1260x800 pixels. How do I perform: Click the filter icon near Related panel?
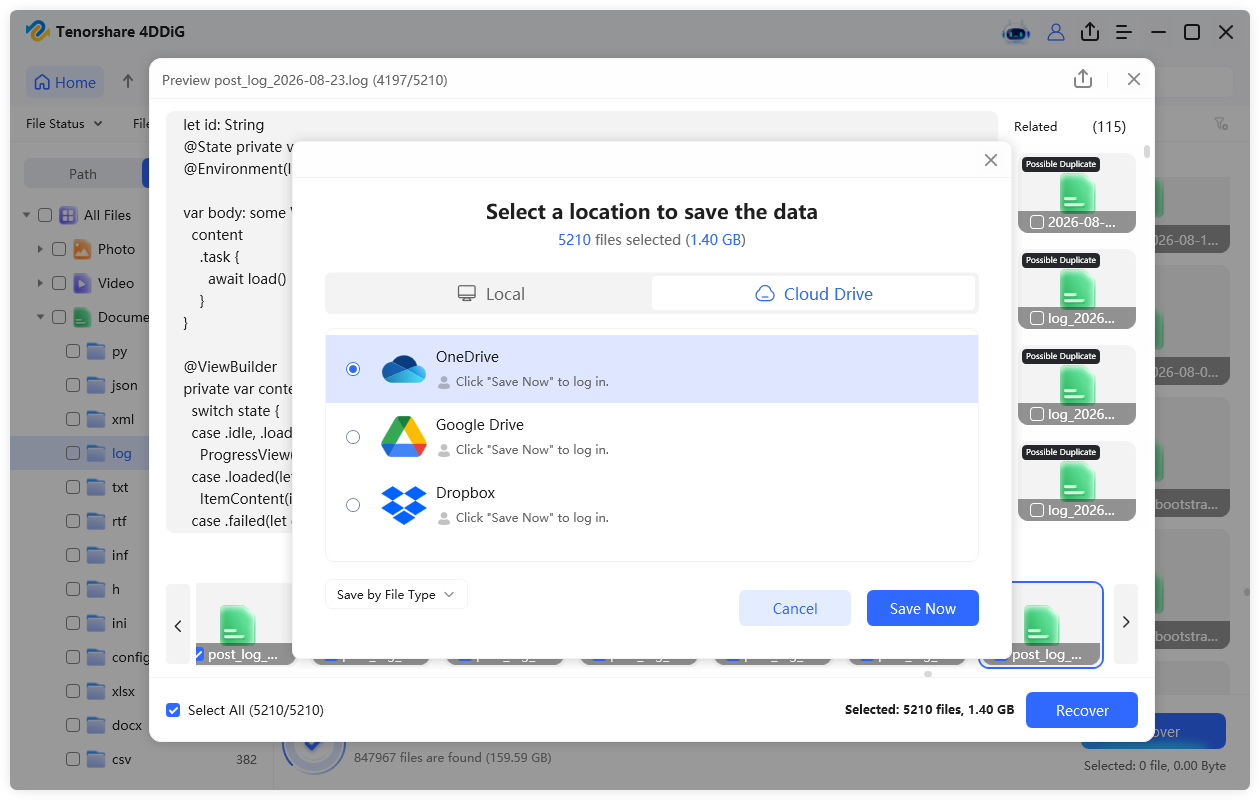[1221, 124]
